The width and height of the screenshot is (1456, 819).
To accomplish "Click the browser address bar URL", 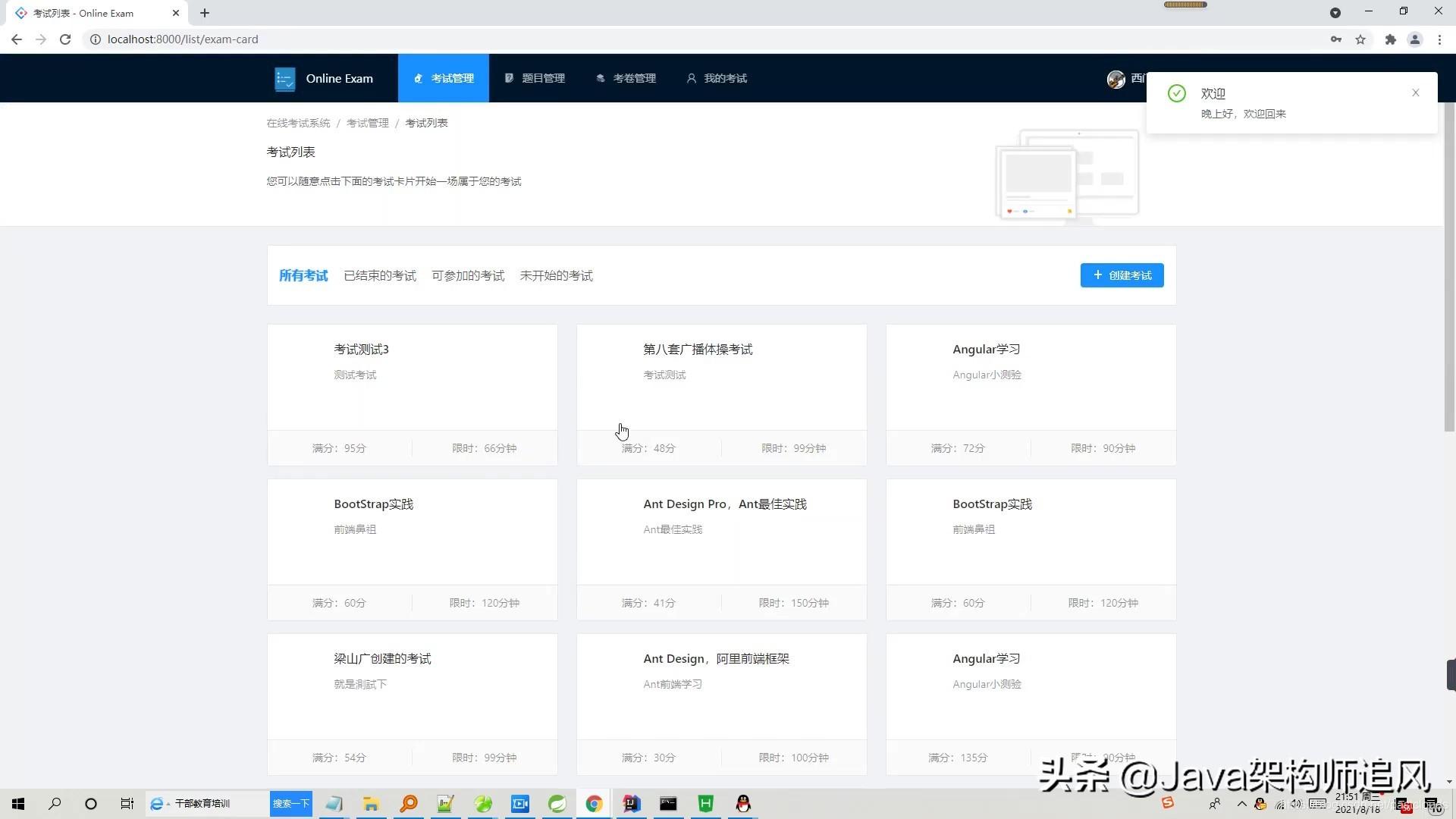I will click(183, 39).
